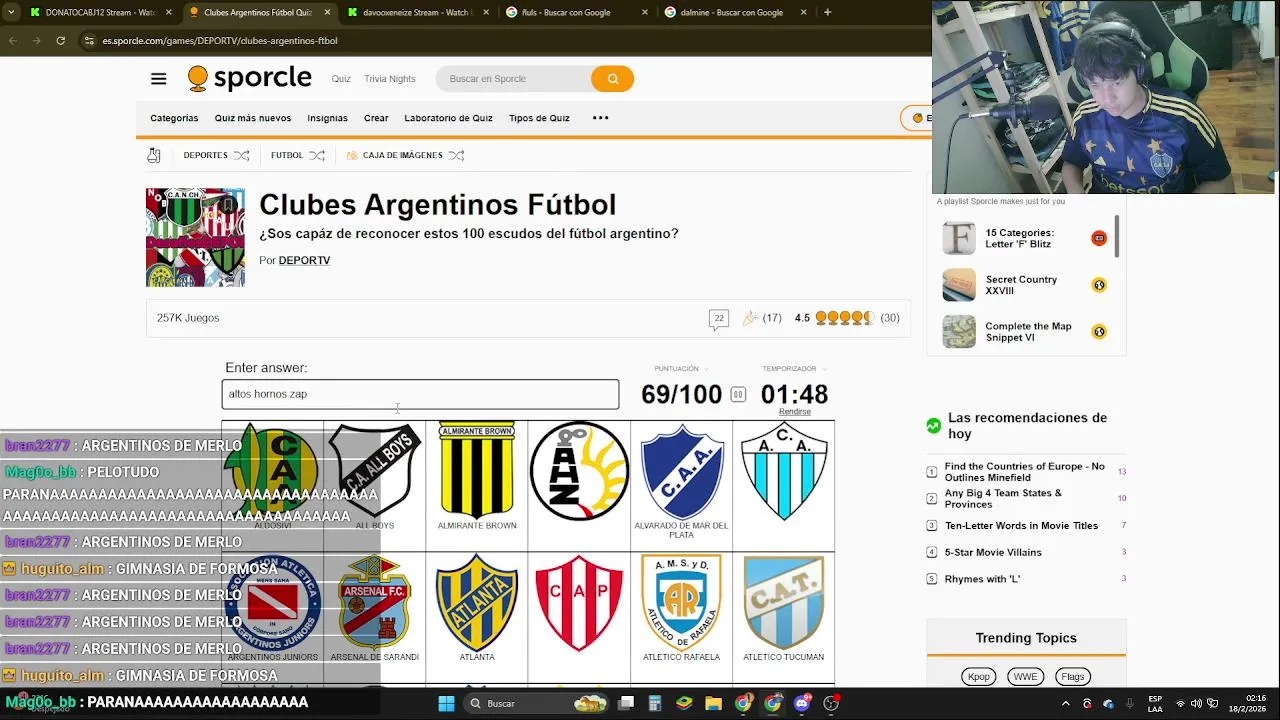Switch to DONATOCABJ12 Stream tab
The image size is (1280, 720).
point(100,13)
